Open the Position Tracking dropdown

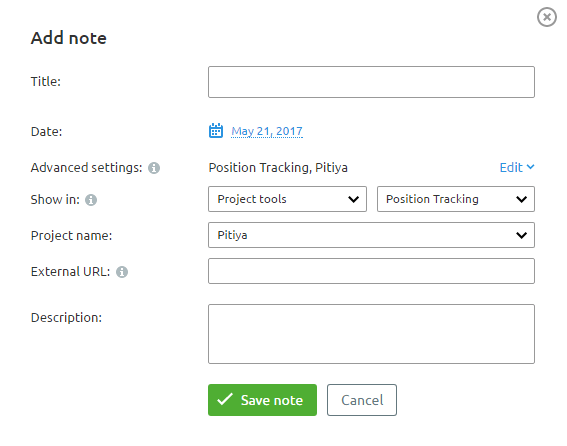click(x=456, y=199)
